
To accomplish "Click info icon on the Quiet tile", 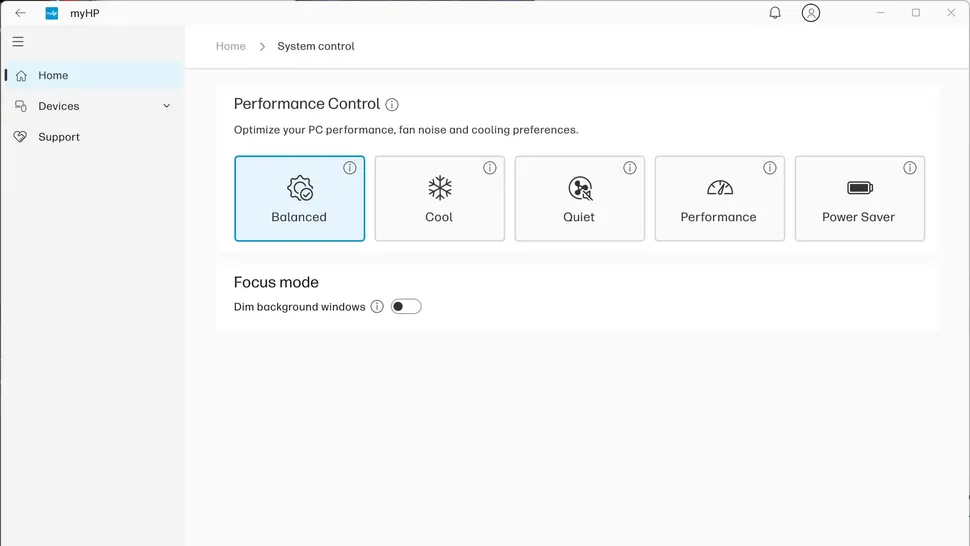I will point(630,168).
